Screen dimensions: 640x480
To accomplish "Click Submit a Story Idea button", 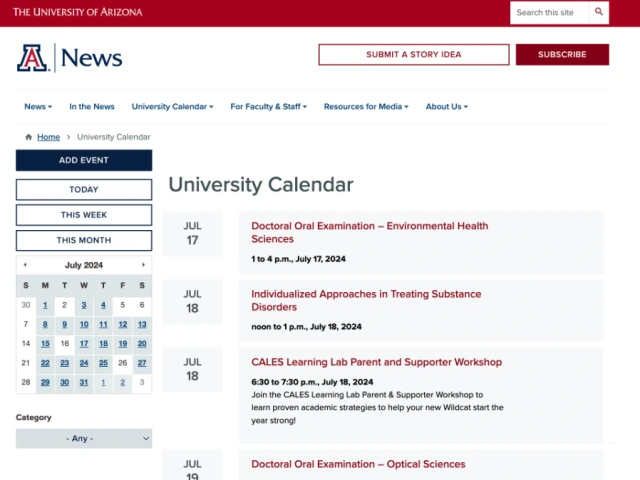I will point(414,54).
